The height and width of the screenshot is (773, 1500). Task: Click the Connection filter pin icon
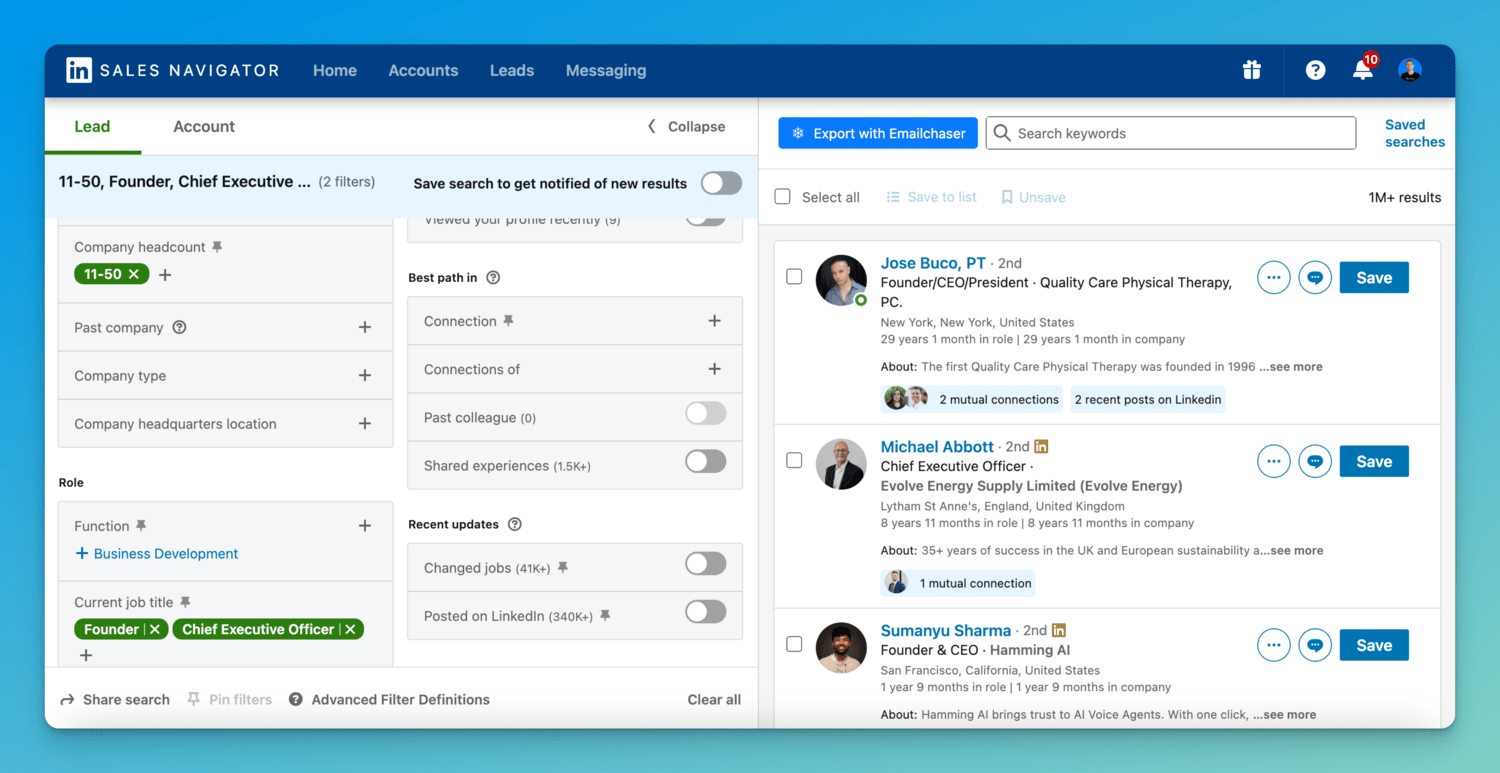pos(508,321)
